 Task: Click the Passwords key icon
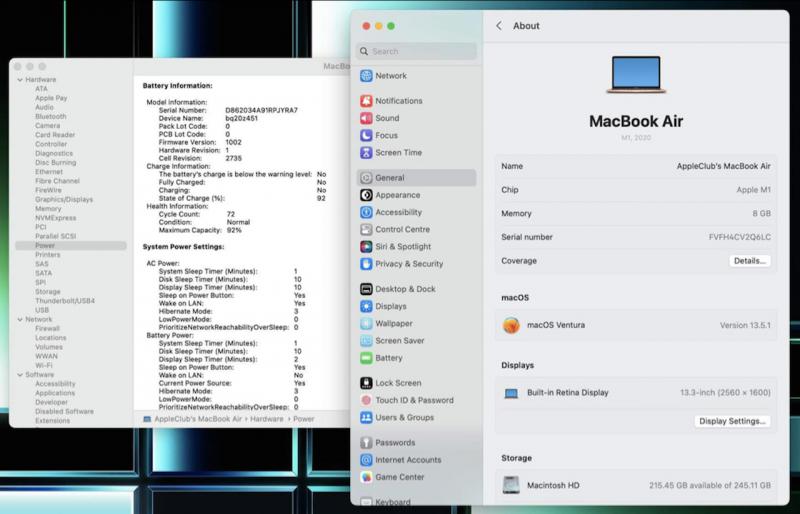[366, 443]
